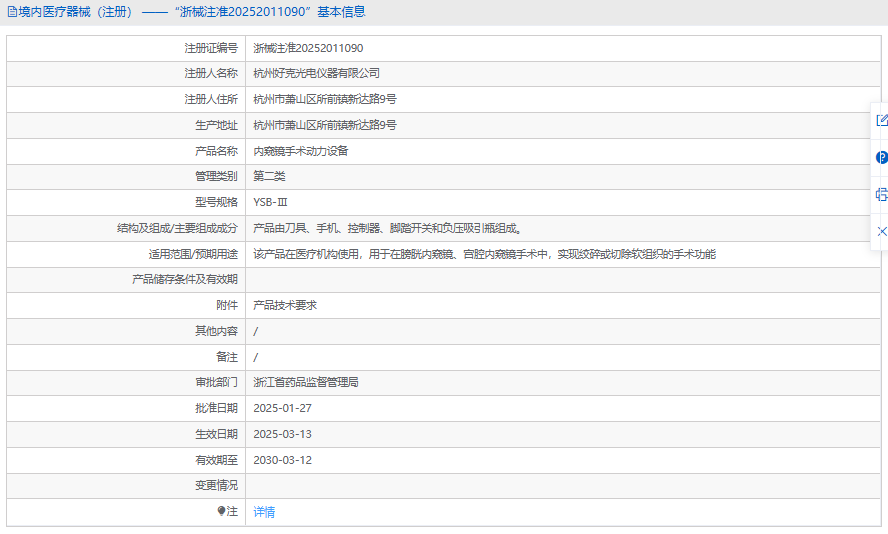The image size is (888, 534).
Task: Click the 审批部门 field label
Action: point(216,382)
